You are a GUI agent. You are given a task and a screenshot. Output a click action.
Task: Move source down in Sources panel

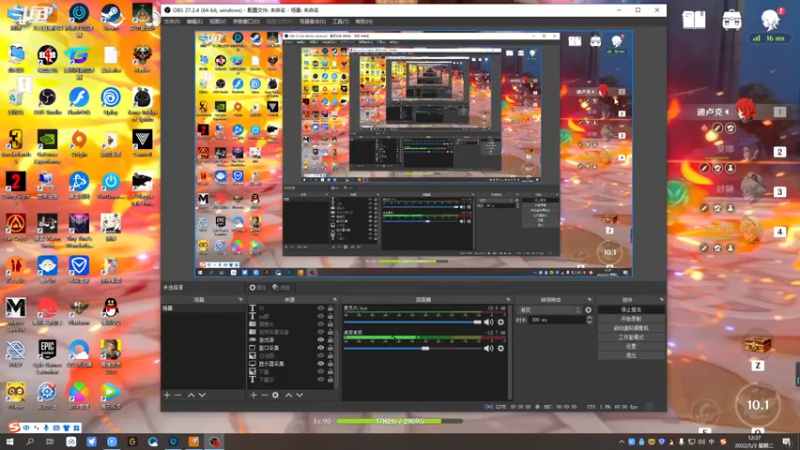click(299, 395)
